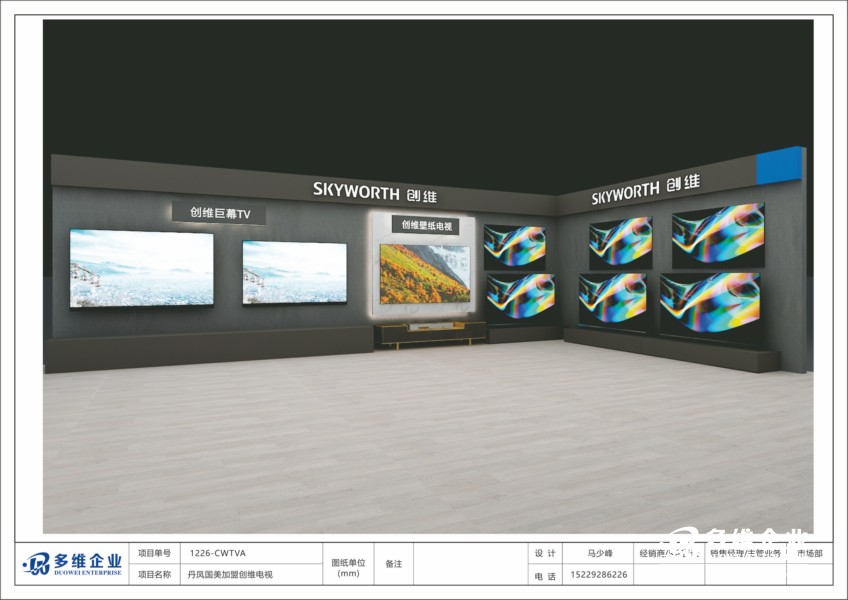Click the lower colorful TV beside the wallpaper TV
The width and height of the screenshot is (848, 600).
click(521, 297)
